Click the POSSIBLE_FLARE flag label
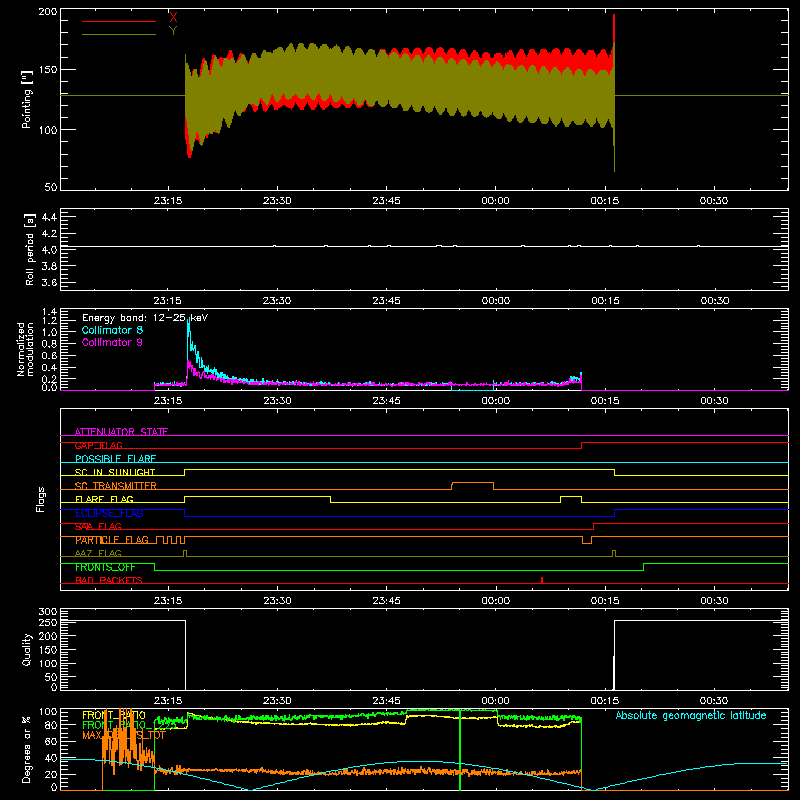The height and width of the screenshot is (800, 800). coord(115,459)
